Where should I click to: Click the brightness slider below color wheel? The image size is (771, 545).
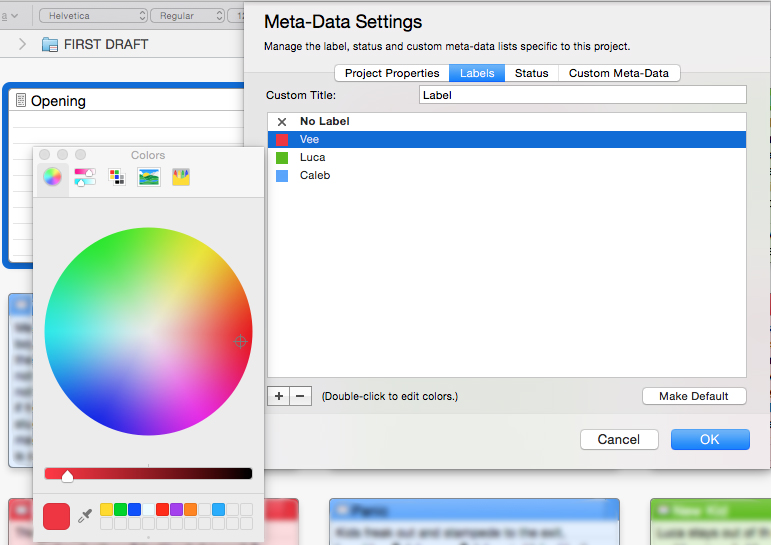click(148, 474)
